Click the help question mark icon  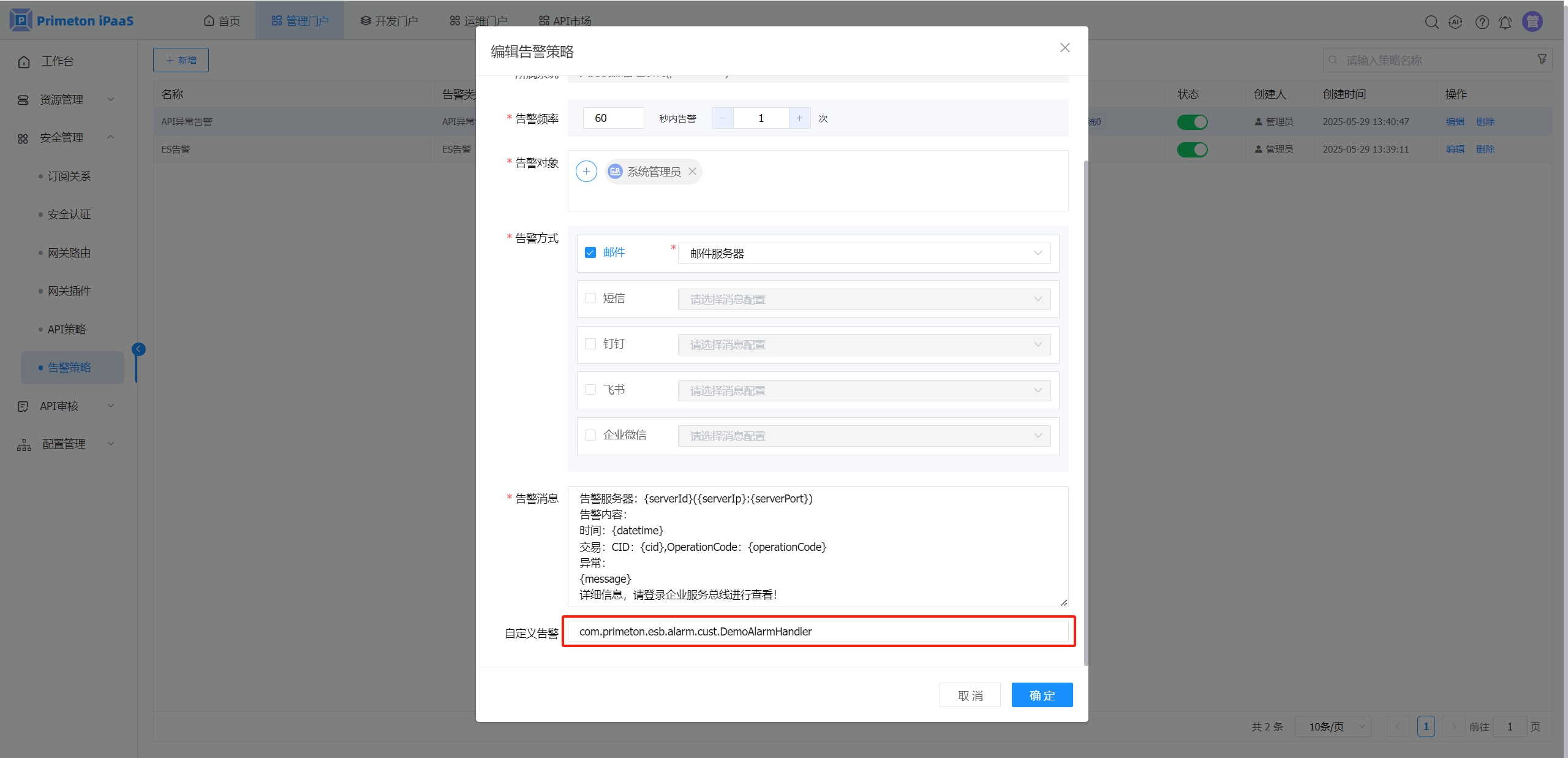click(x=1482, y=22)
